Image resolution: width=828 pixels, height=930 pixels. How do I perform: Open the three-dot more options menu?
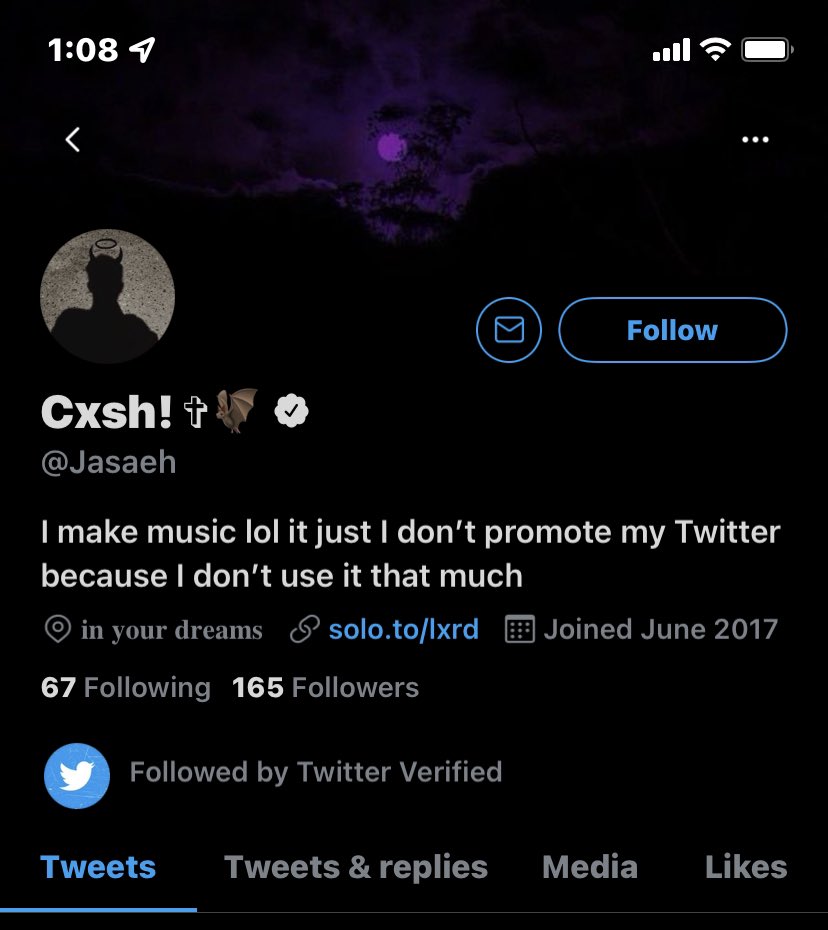(755, 140)
